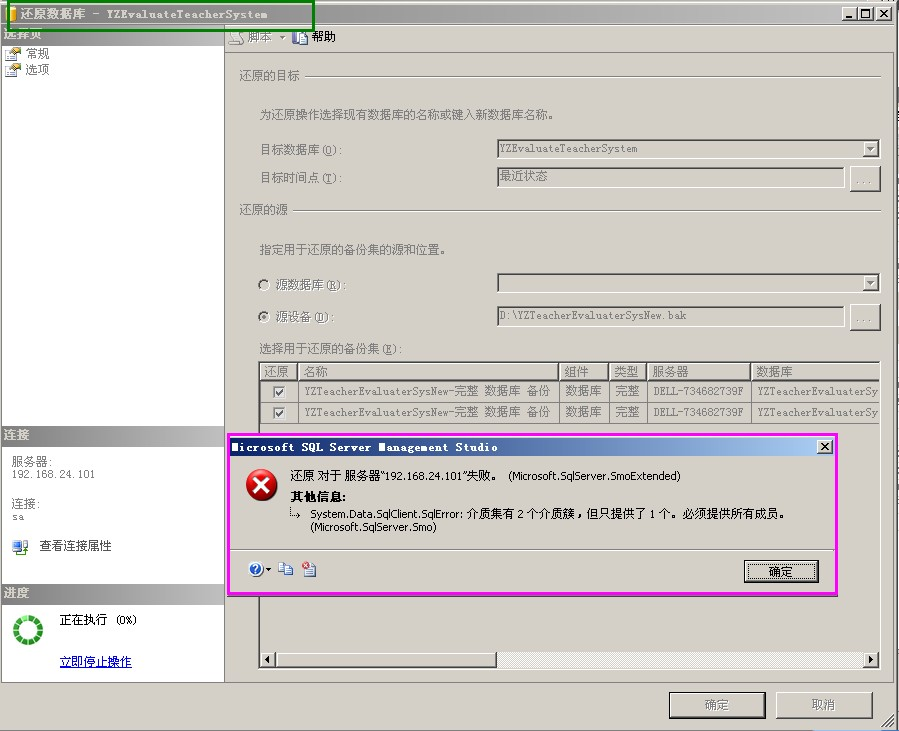Click 立即停止操作 link

pos(96,662)
